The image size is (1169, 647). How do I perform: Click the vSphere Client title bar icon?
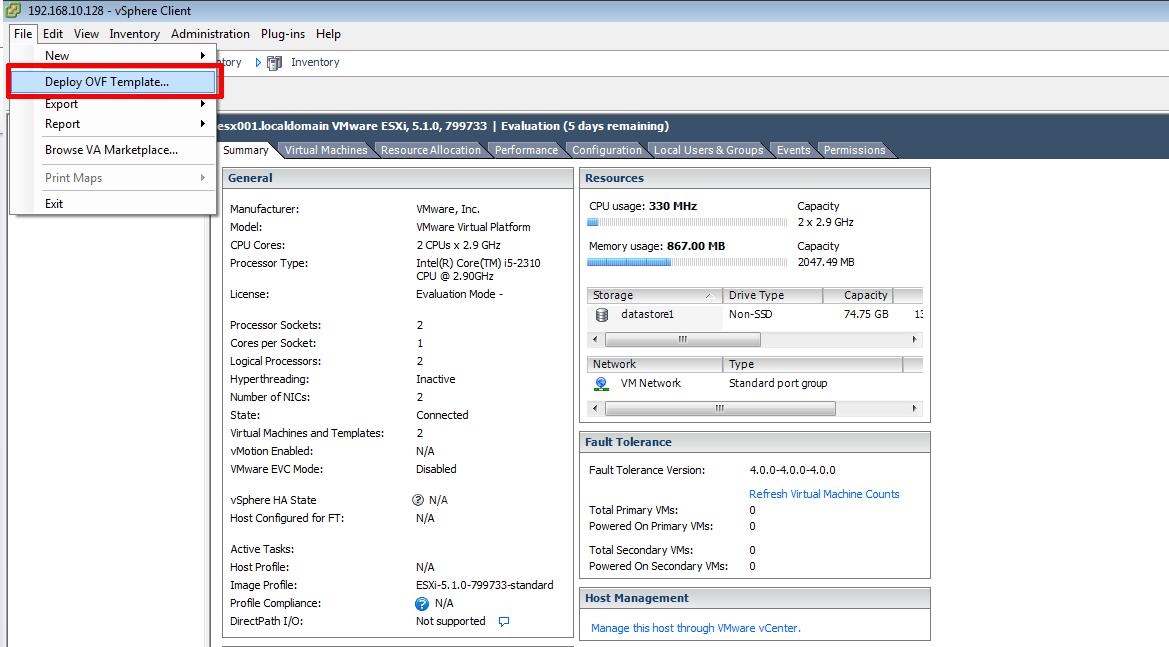(13, 10)
